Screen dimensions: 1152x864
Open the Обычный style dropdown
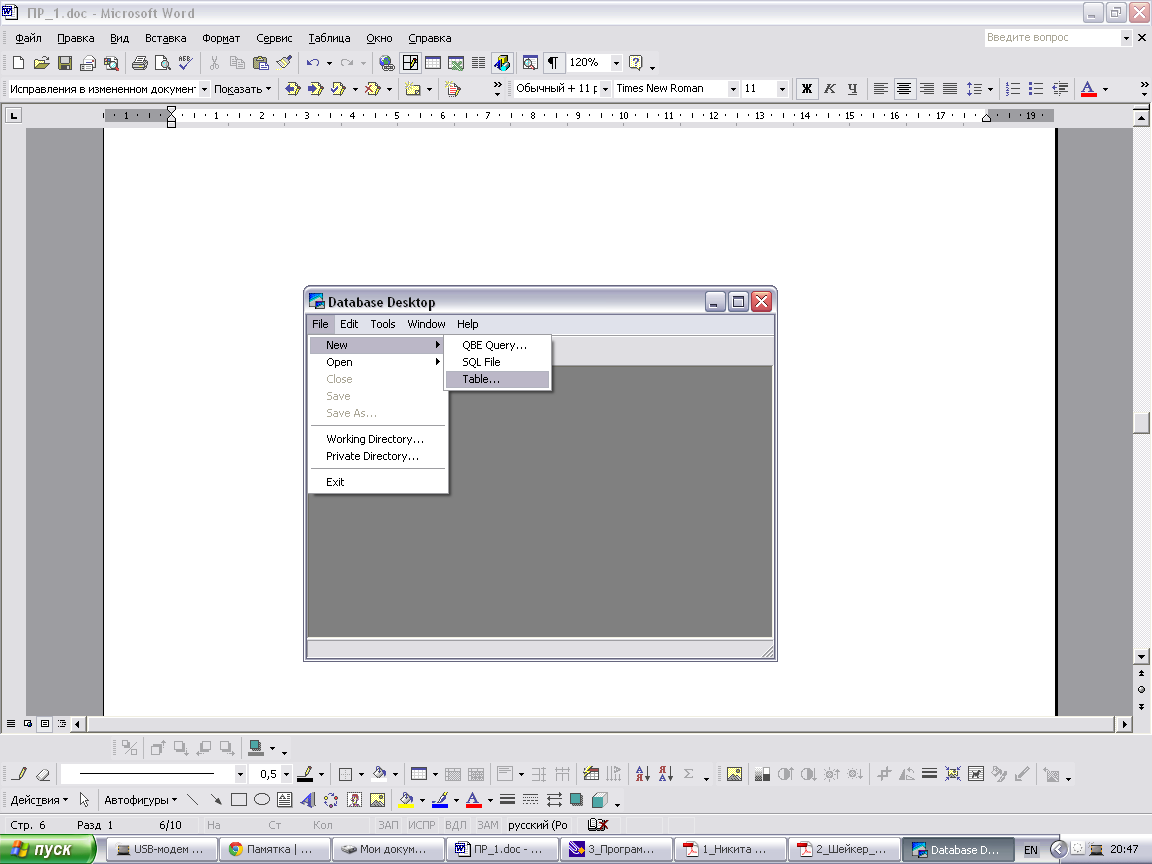coord(605,89)
